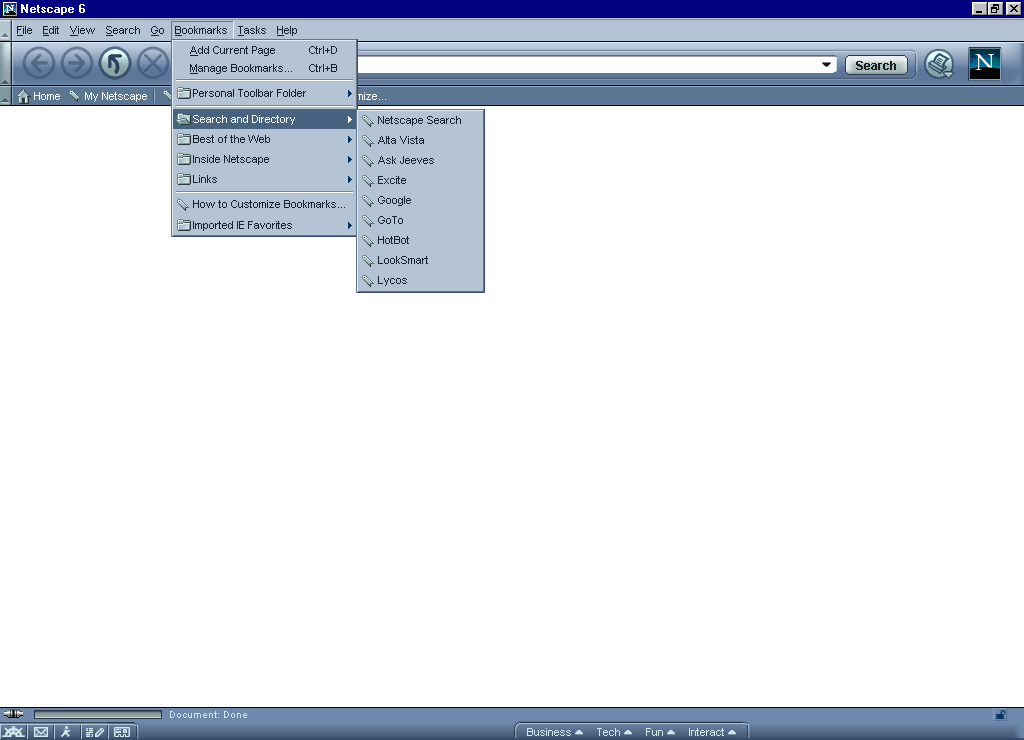
Task: Open the File menu
Action: (x=24, y=30)
